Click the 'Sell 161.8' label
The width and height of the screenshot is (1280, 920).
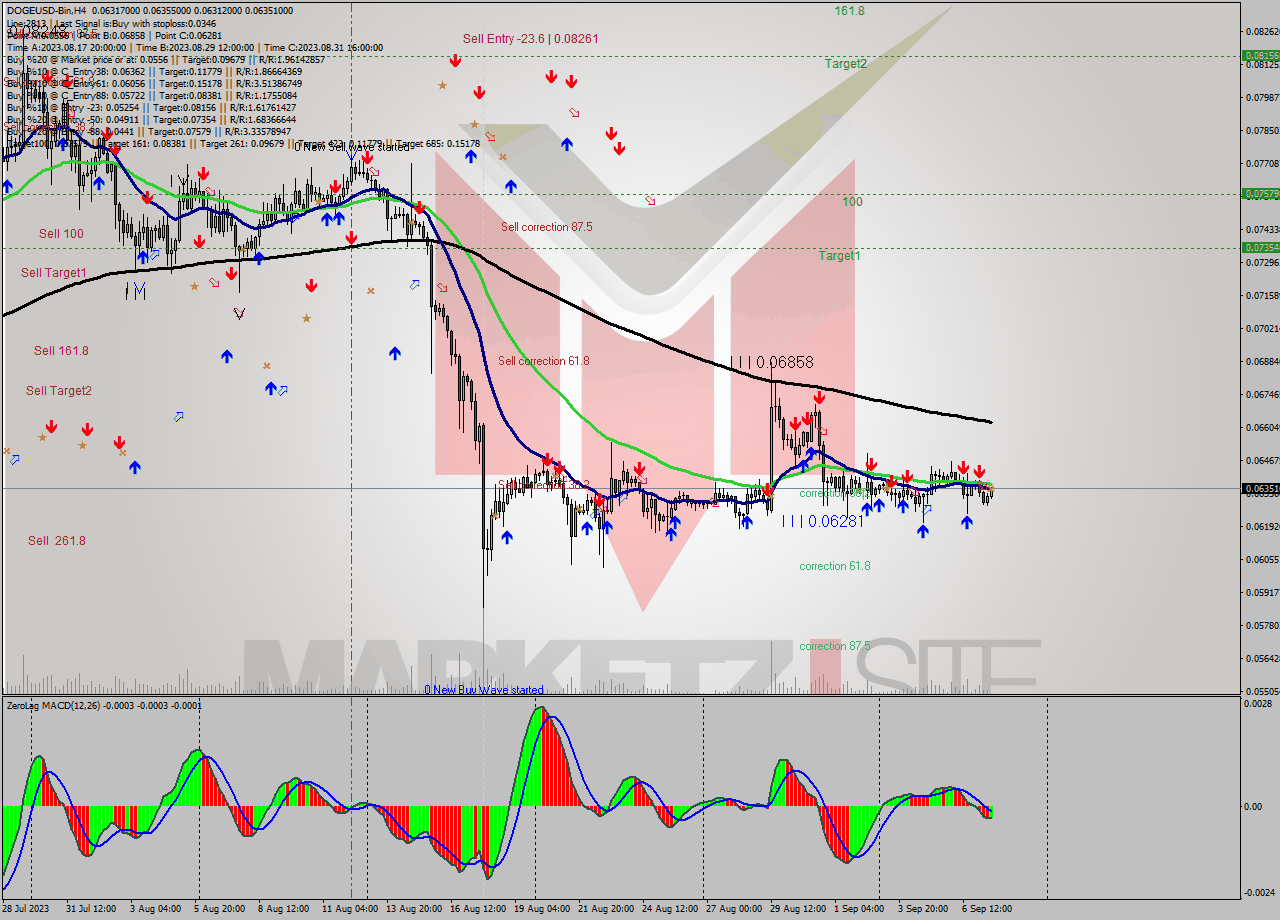61,351
